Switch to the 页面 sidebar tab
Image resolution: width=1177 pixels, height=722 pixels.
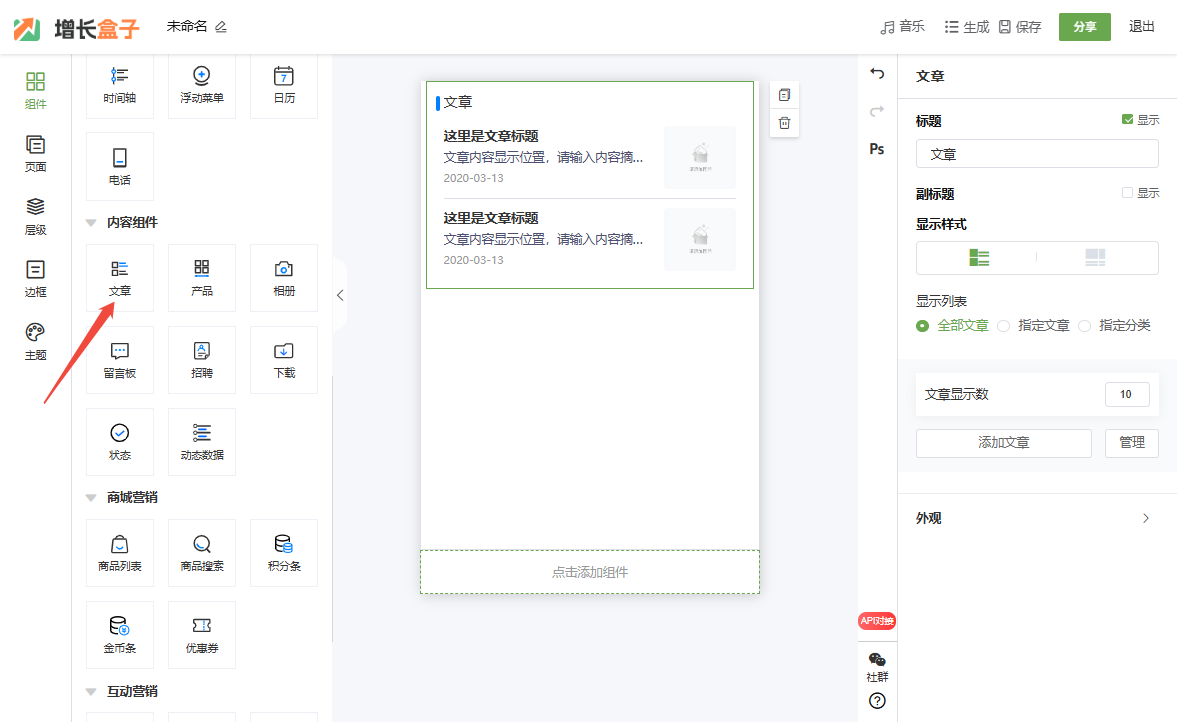tap(35, 153)
